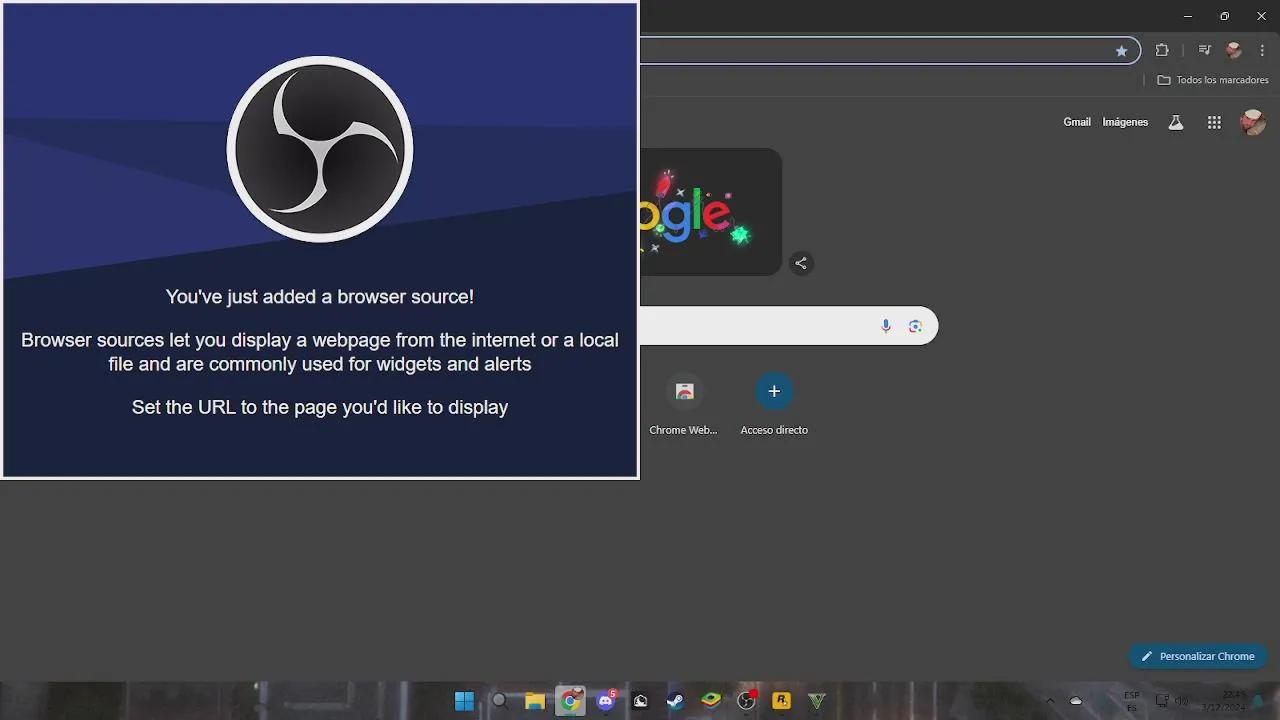Start a voice search with the microphone
This screenshot has height=720, width=1280.
(886, 326)
